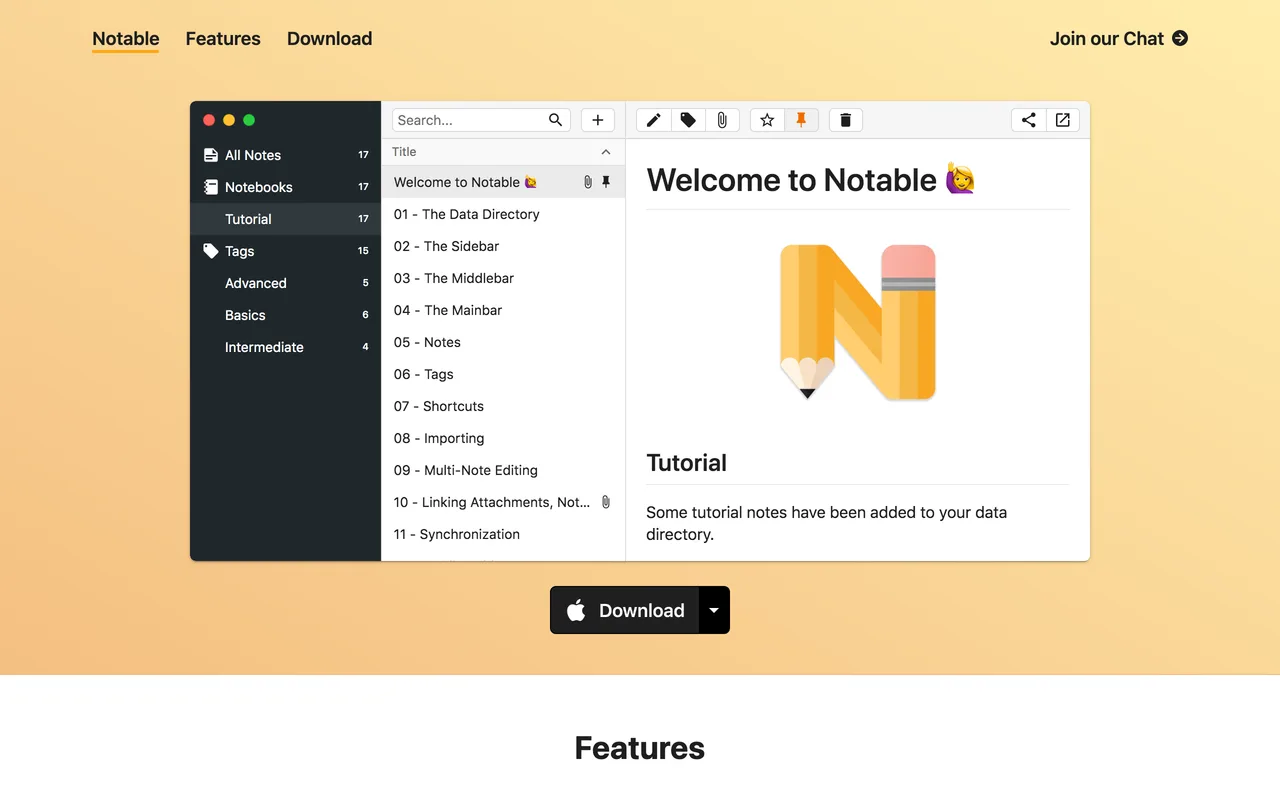Click the All Notes document icon
1280x800 pixels.
click(x=211, y=155)
